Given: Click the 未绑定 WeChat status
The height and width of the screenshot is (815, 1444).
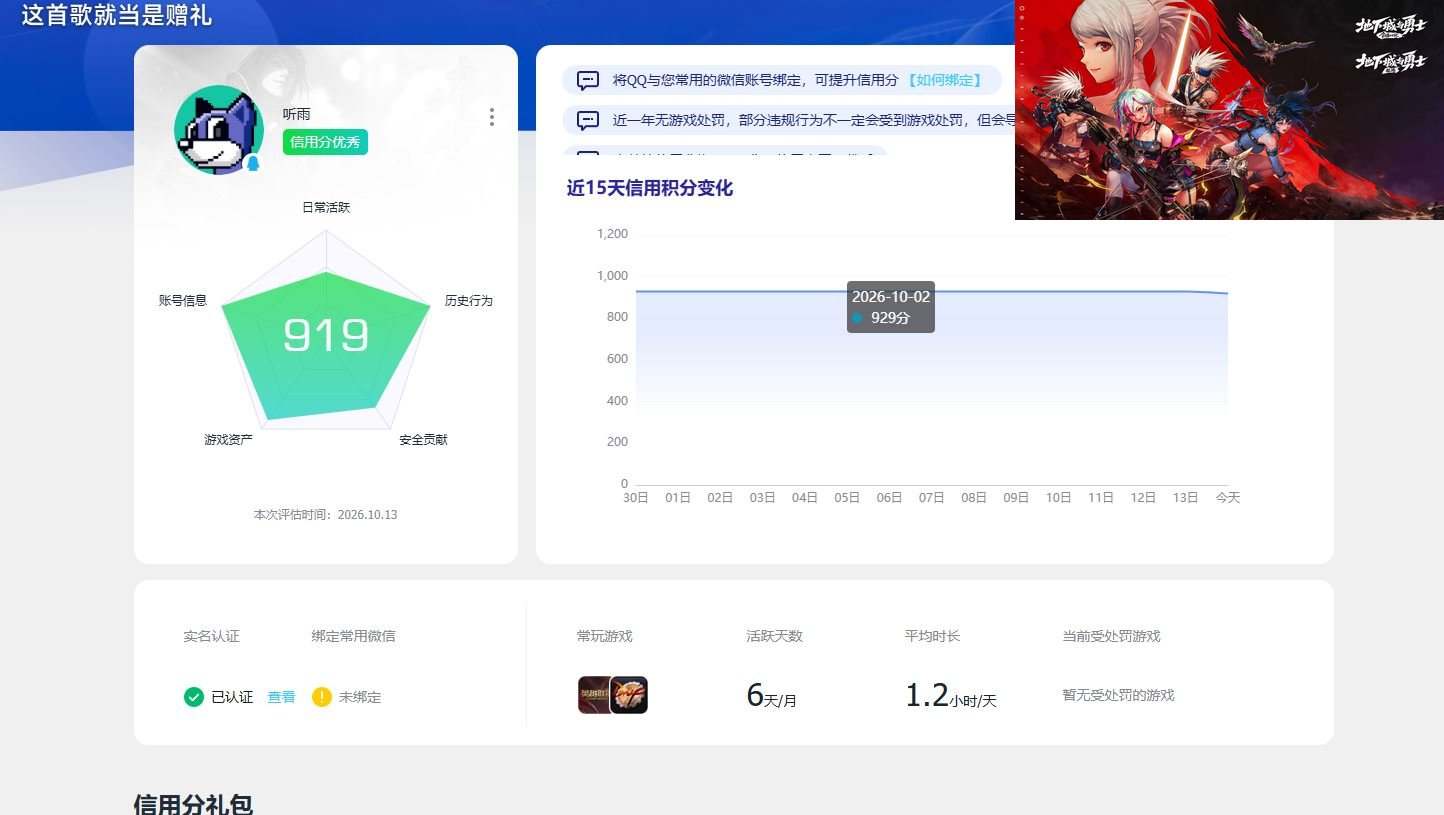Looking at the screenshot, I should click(x=360, y=697).
